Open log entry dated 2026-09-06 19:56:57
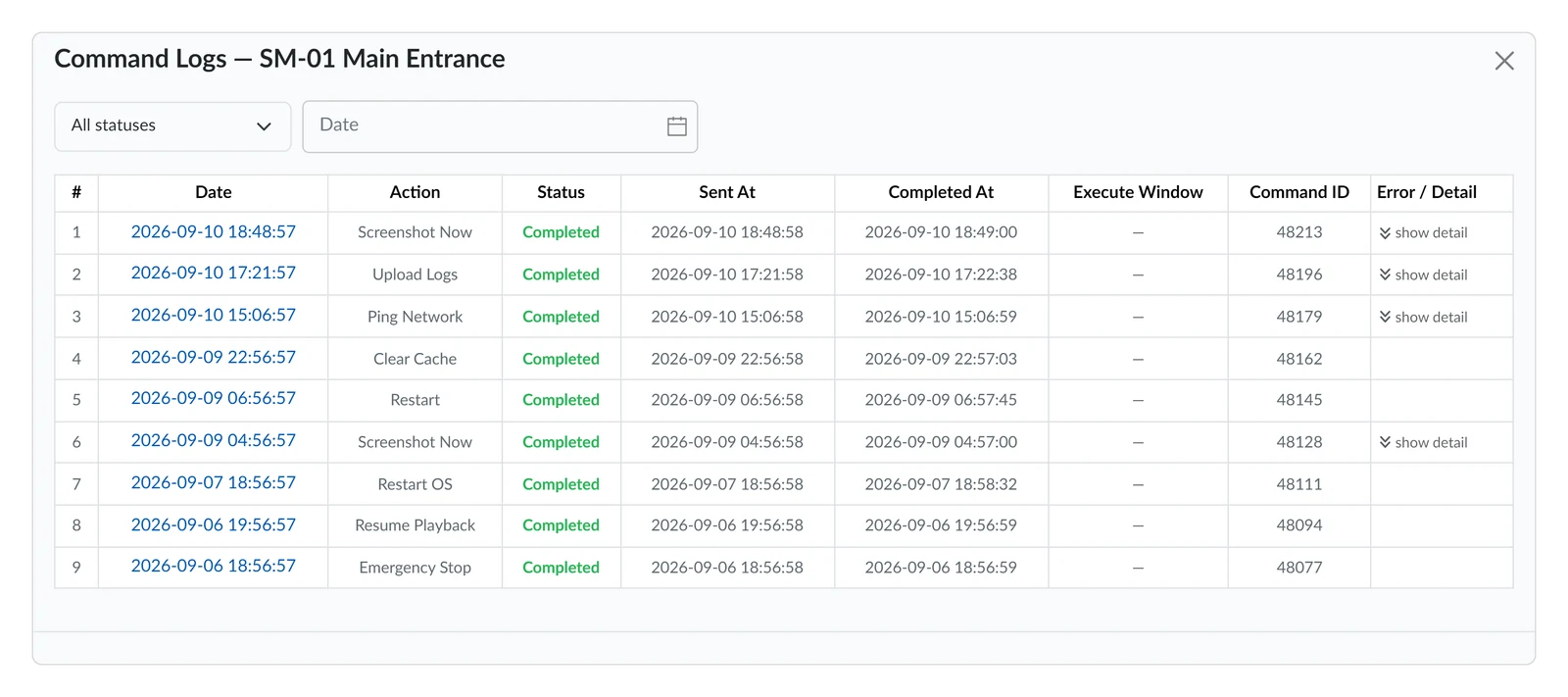 pyautogui.click(x=214, y=525)
